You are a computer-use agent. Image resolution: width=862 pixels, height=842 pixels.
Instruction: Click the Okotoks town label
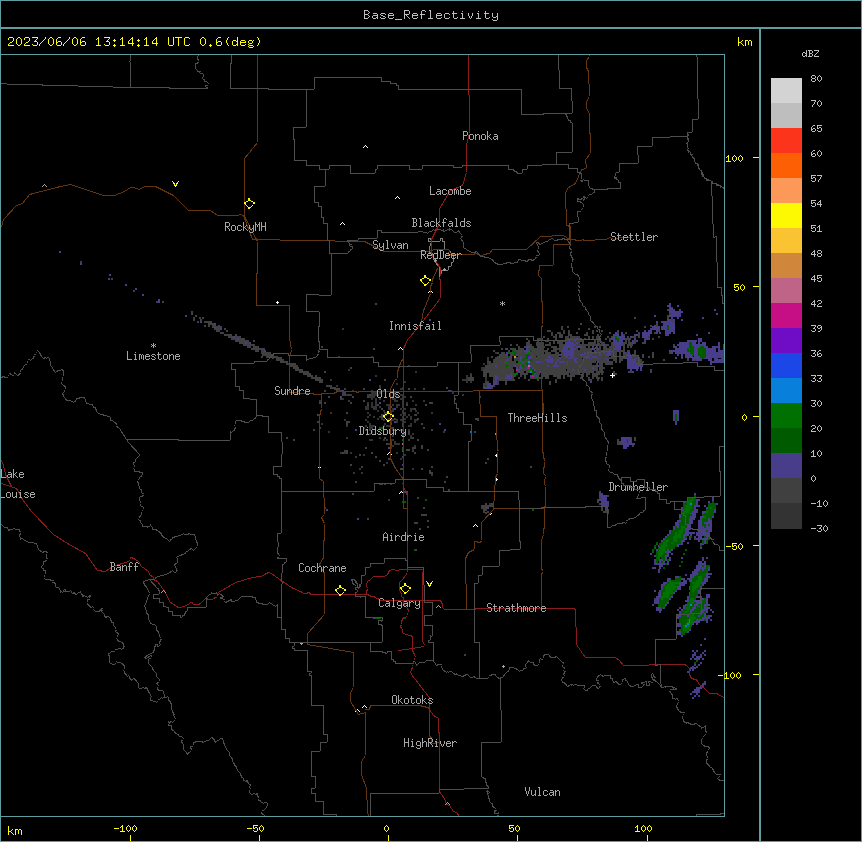[412, 700]
